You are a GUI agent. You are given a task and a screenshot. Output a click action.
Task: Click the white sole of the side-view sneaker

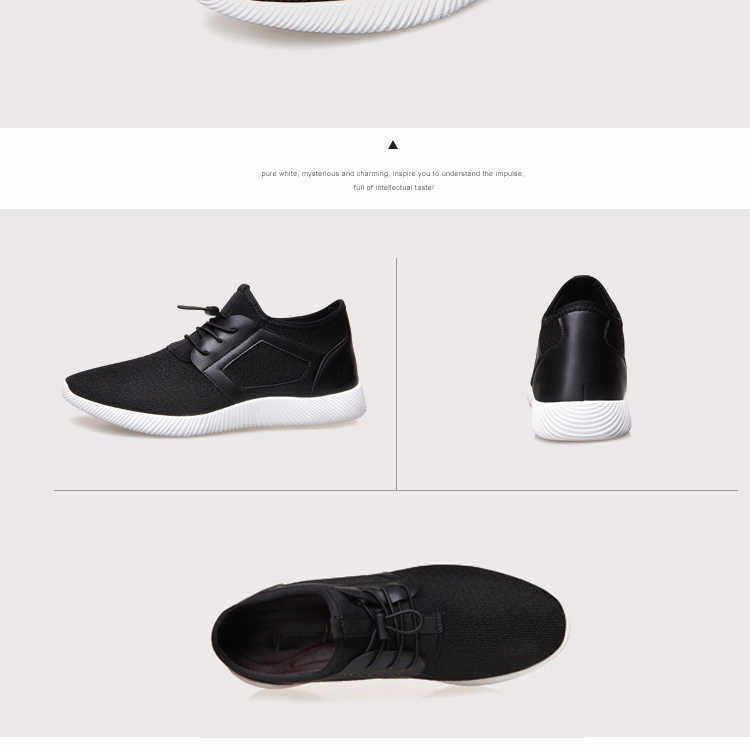(215, 412)
